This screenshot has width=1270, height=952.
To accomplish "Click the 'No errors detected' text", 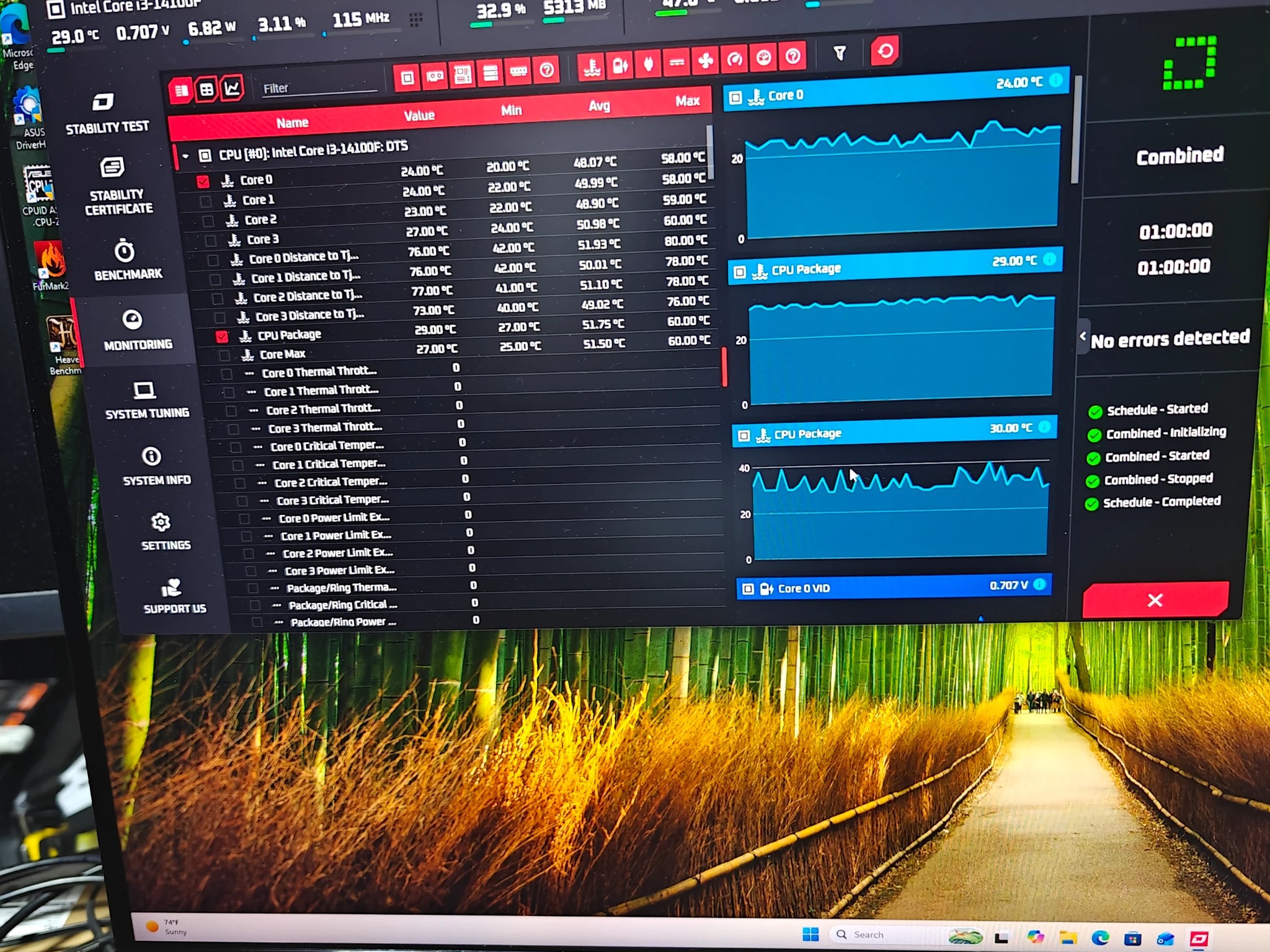I will pos(1170,338).
